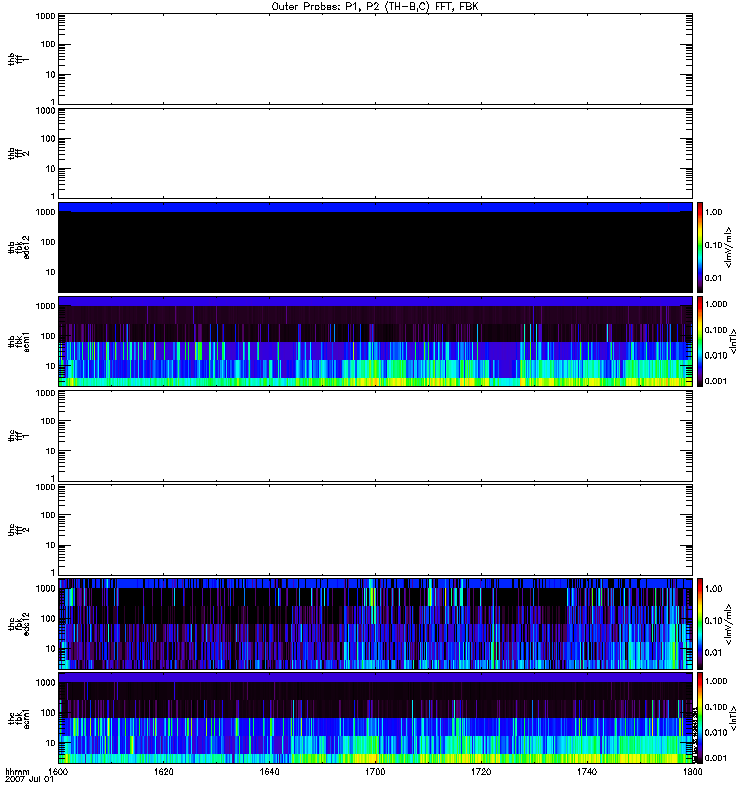Click the THC electric field mV/m color bar
Viewport: 750px width, 800px height.
[x=702, y=623]
